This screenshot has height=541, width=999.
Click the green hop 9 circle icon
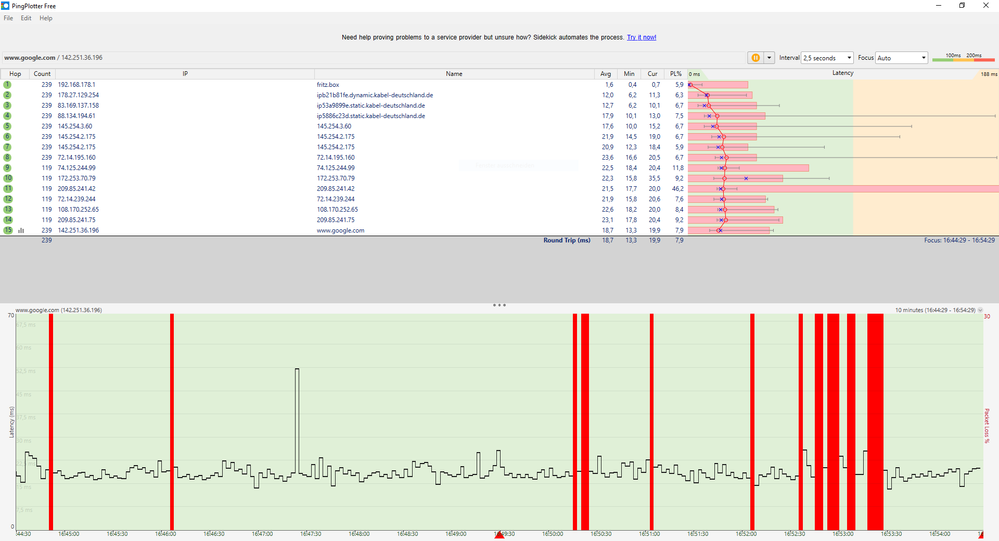[x=8, y=168]
